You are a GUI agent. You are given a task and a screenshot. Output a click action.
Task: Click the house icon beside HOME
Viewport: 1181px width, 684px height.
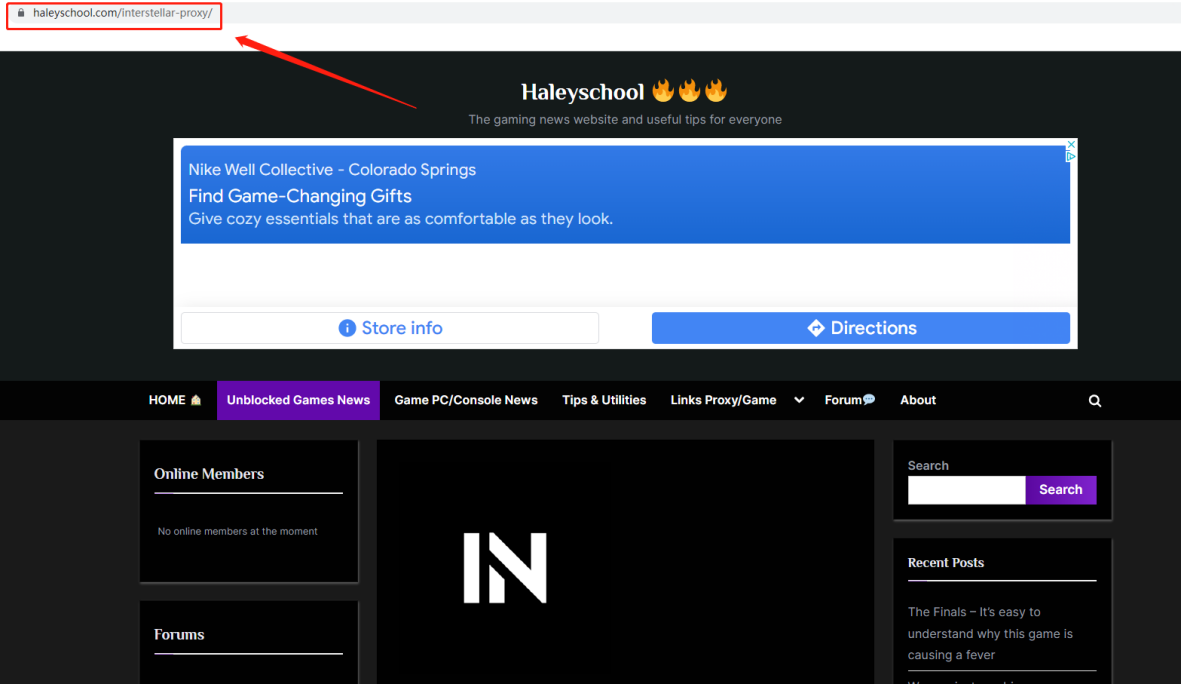point(196,400)
